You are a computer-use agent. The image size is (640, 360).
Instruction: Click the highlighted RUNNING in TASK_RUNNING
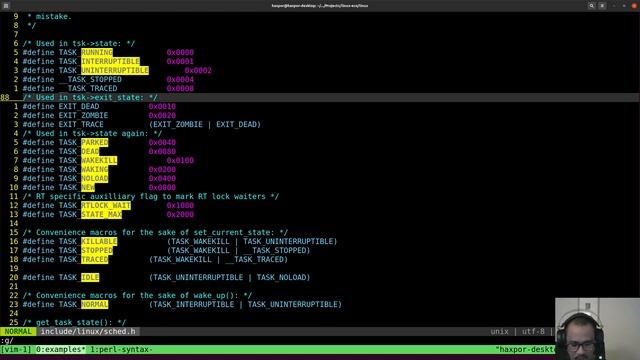pos(97,52)
